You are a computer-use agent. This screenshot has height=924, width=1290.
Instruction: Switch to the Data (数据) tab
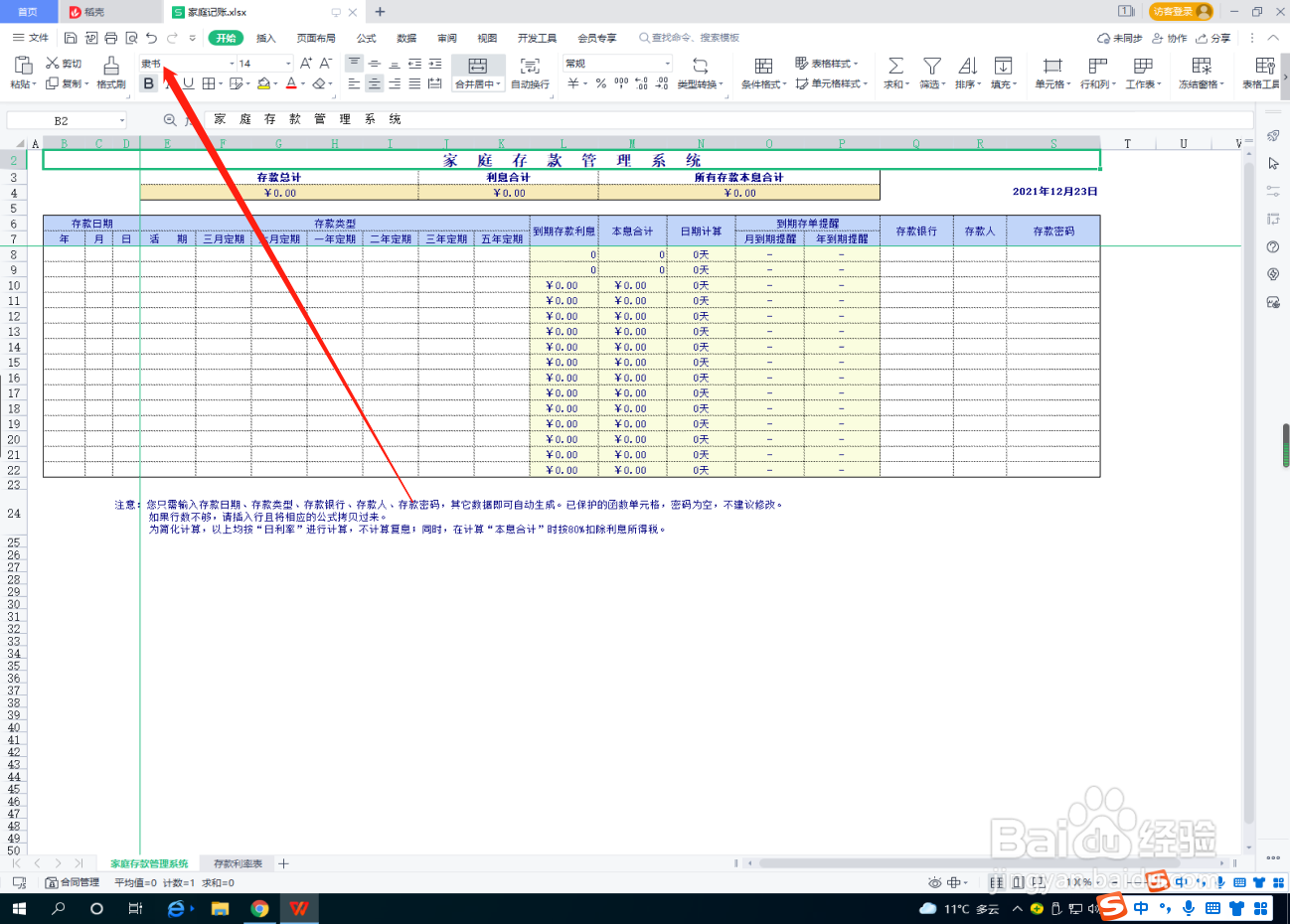(406, 38)
